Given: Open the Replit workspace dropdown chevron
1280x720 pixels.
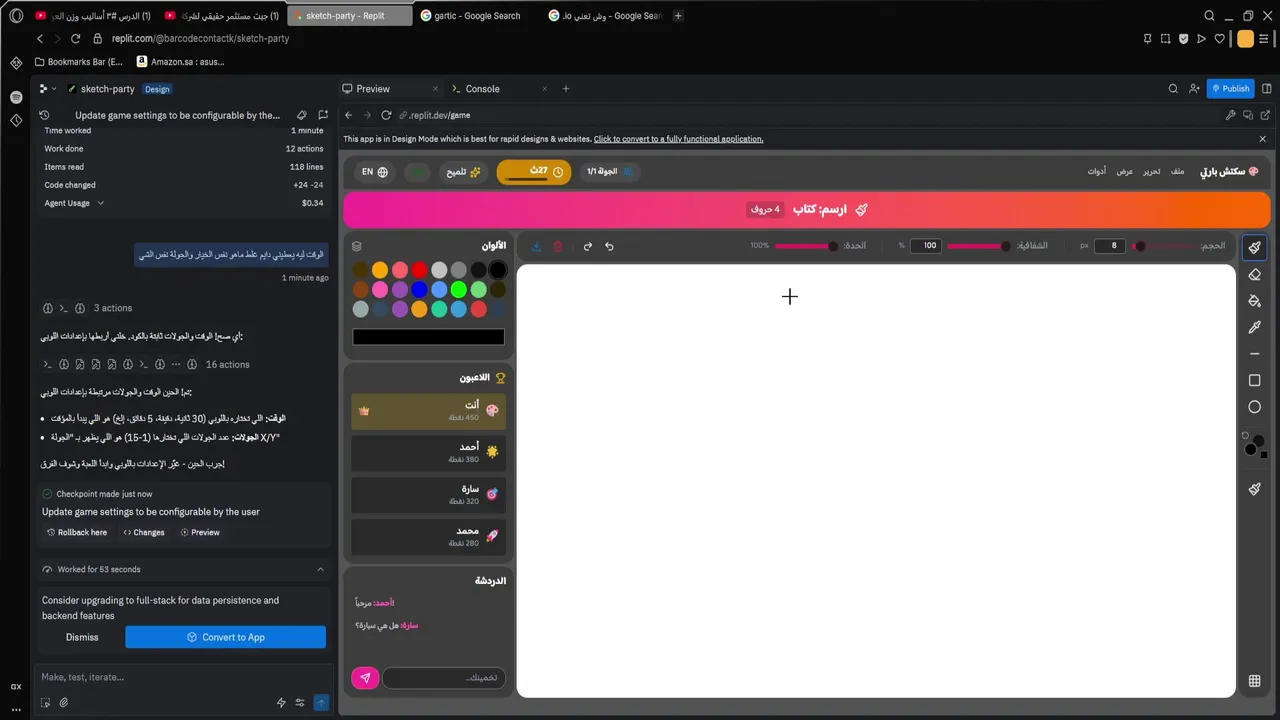Looking at the screenshot, I should [x=53, y=89].
